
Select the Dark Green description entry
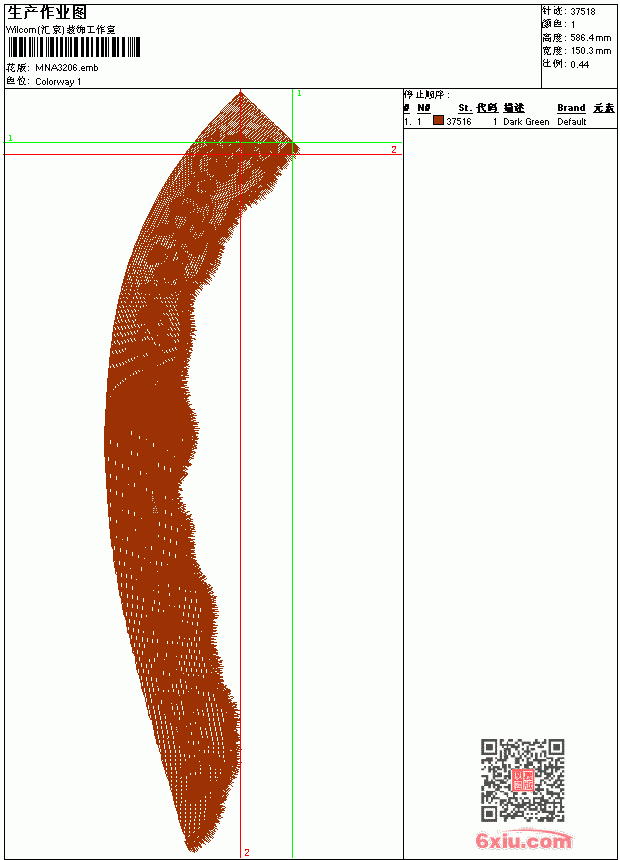tap(526, 122)
